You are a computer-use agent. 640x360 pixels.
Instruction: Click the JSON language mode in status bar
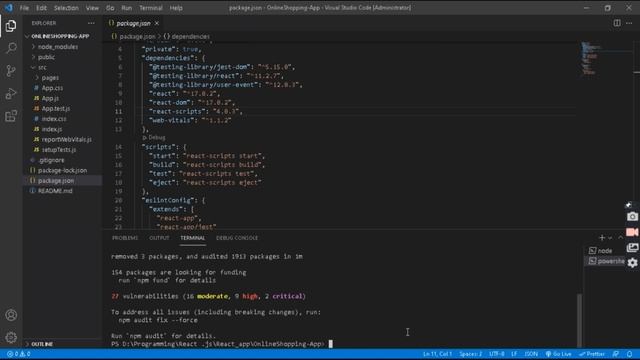[531, 354]
